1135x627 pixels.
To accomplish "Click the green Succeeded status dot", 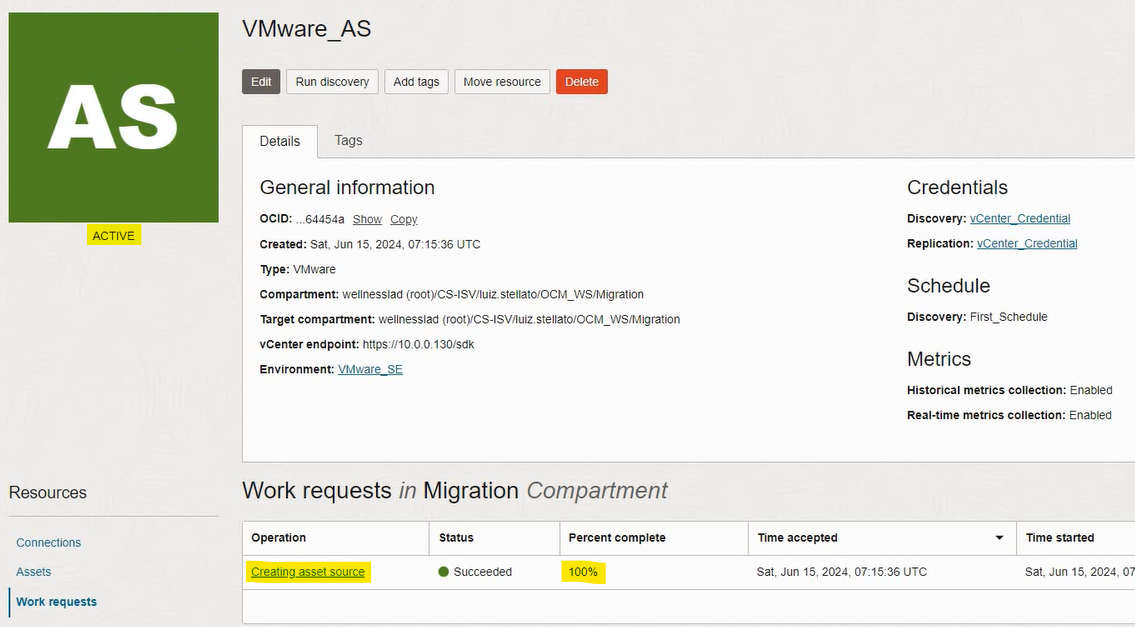I will point(444,572).
